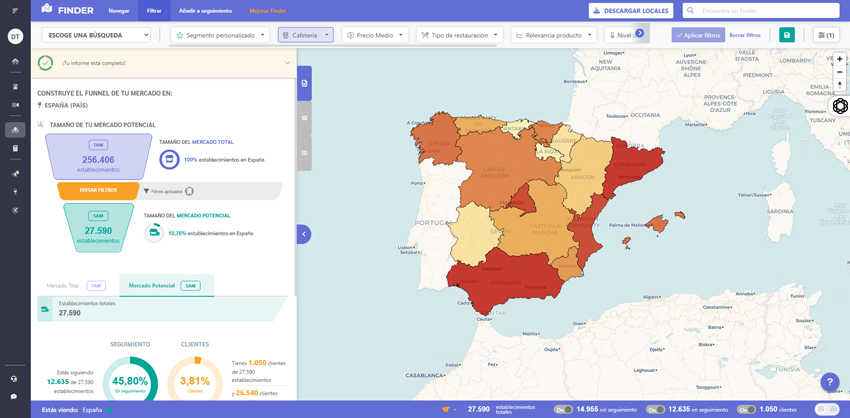
Task: Switch to the Mercado Potencial SAM tab
Action: pos(166,285)
